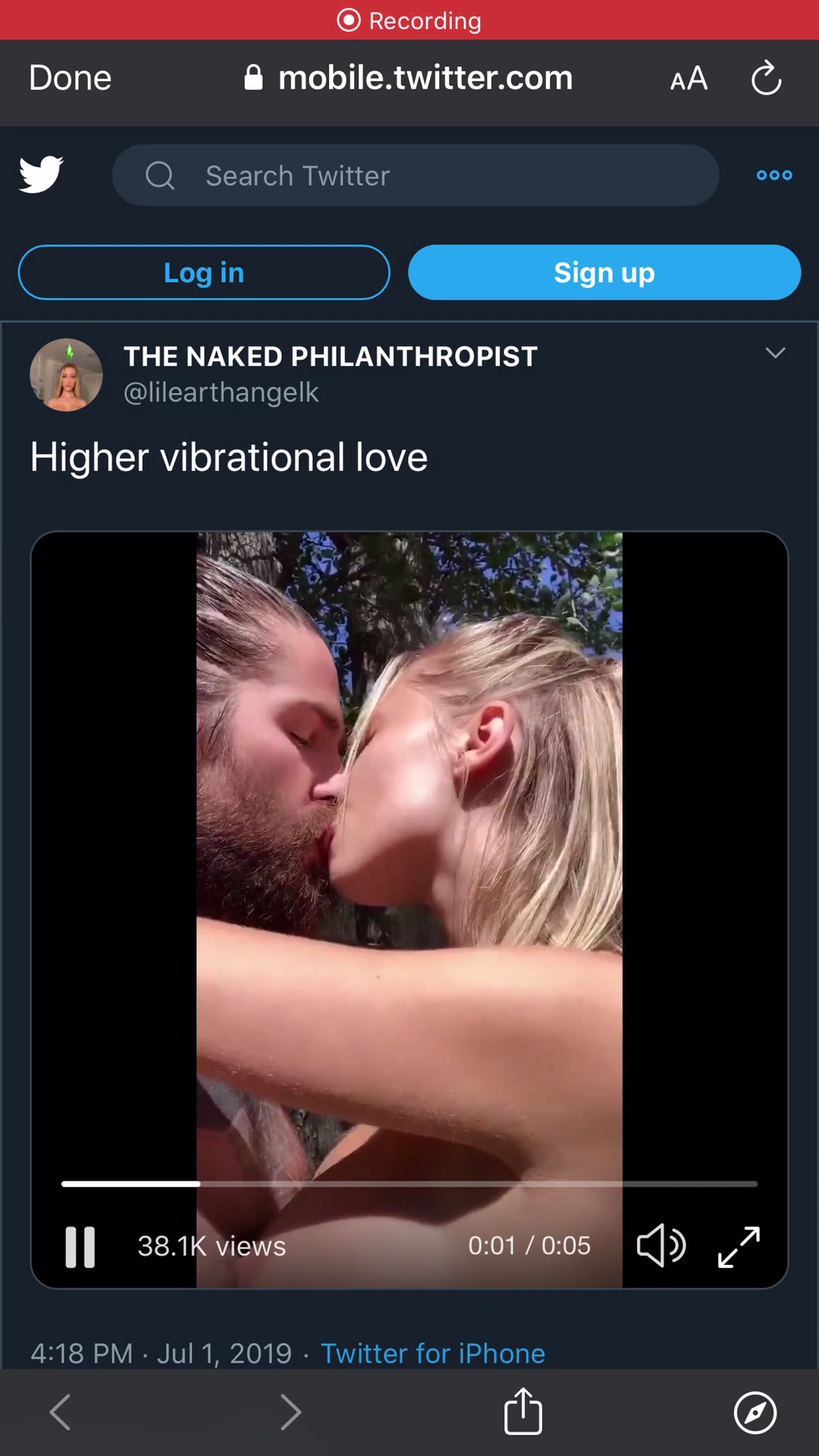
Task: Click the Twitter bird logo
Action: 41,174
